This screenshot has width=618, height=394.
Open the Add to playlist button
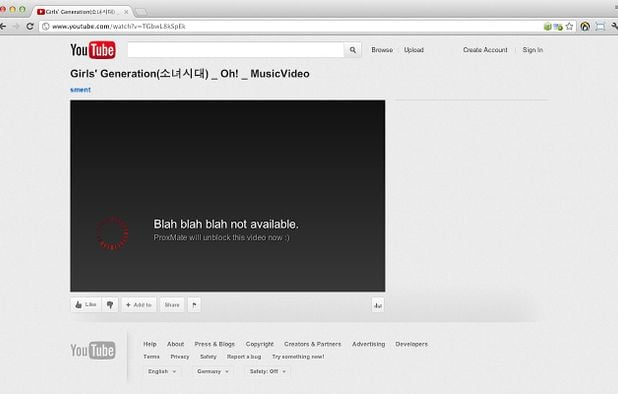(139, 305)
